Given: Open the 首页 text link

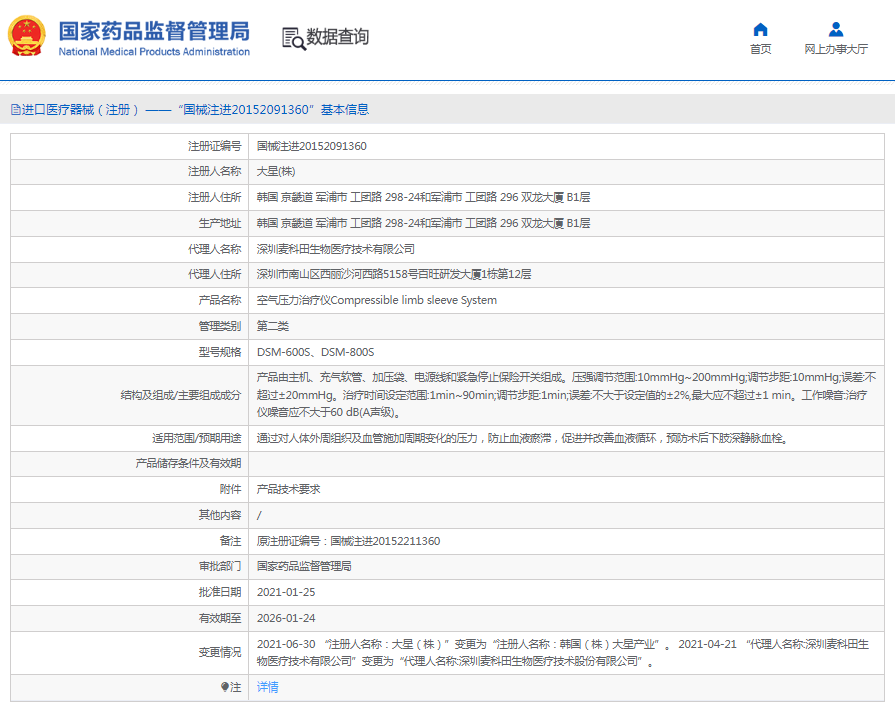Looking at the screenshot, I should click(x=760, y=49).
